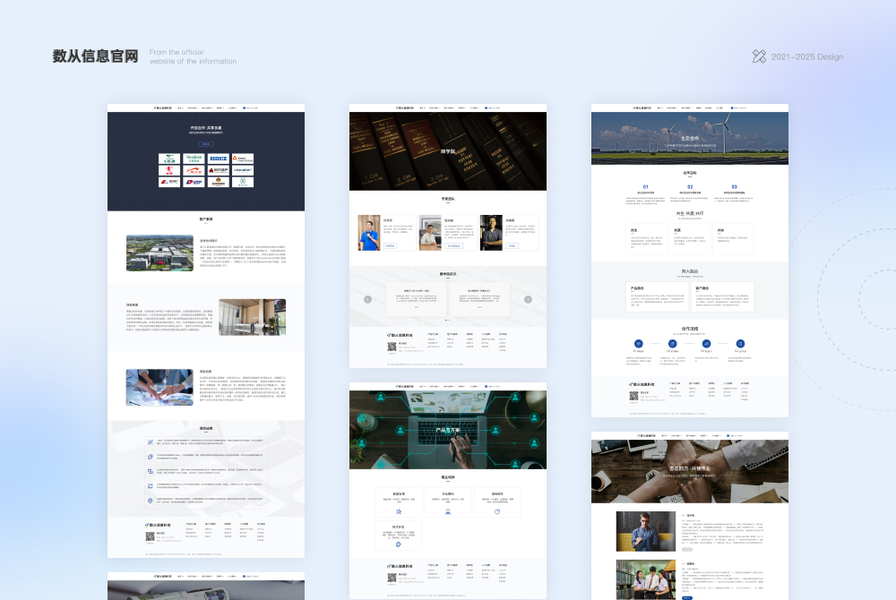Open the office lobby interior photo
The height and width of the screenshot is (600, 896).
pyautogui.click(x=252, y=317)
